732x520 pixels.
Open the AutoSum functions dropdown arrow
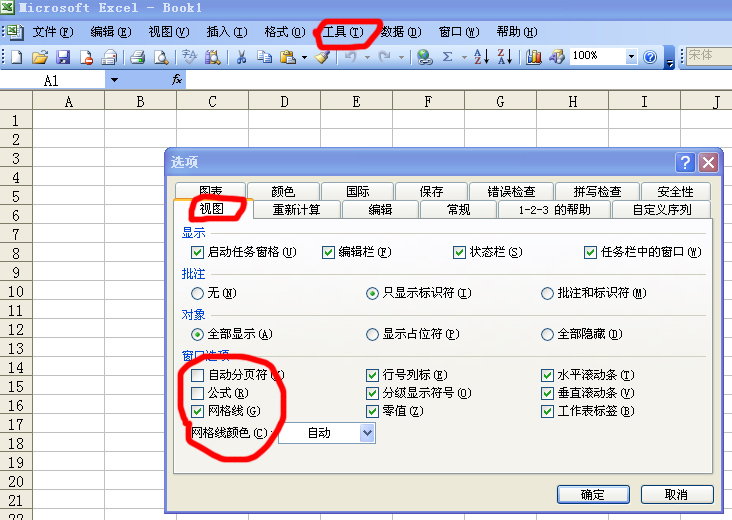pyautogui.click(x=464, y=57)
